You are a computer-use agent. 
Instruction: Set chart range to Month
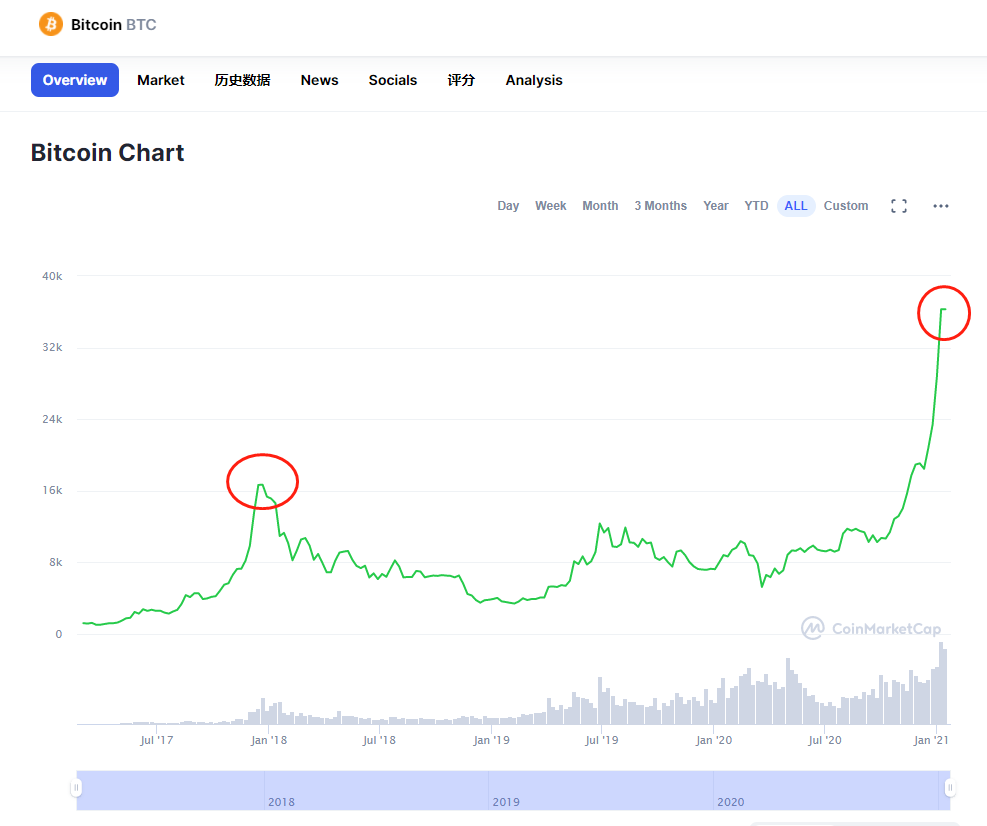tap(600, 206)
